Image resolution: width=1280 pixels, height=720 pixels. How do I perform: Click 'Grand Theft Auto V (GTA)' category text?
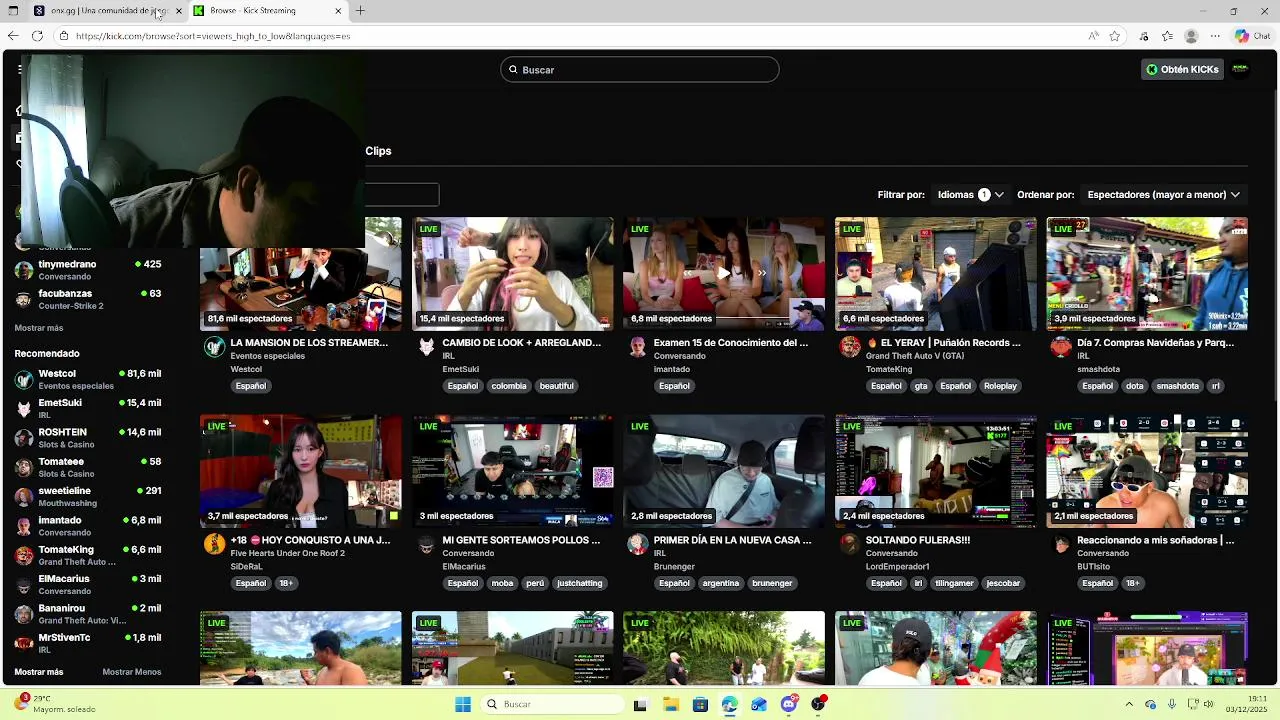915,356
